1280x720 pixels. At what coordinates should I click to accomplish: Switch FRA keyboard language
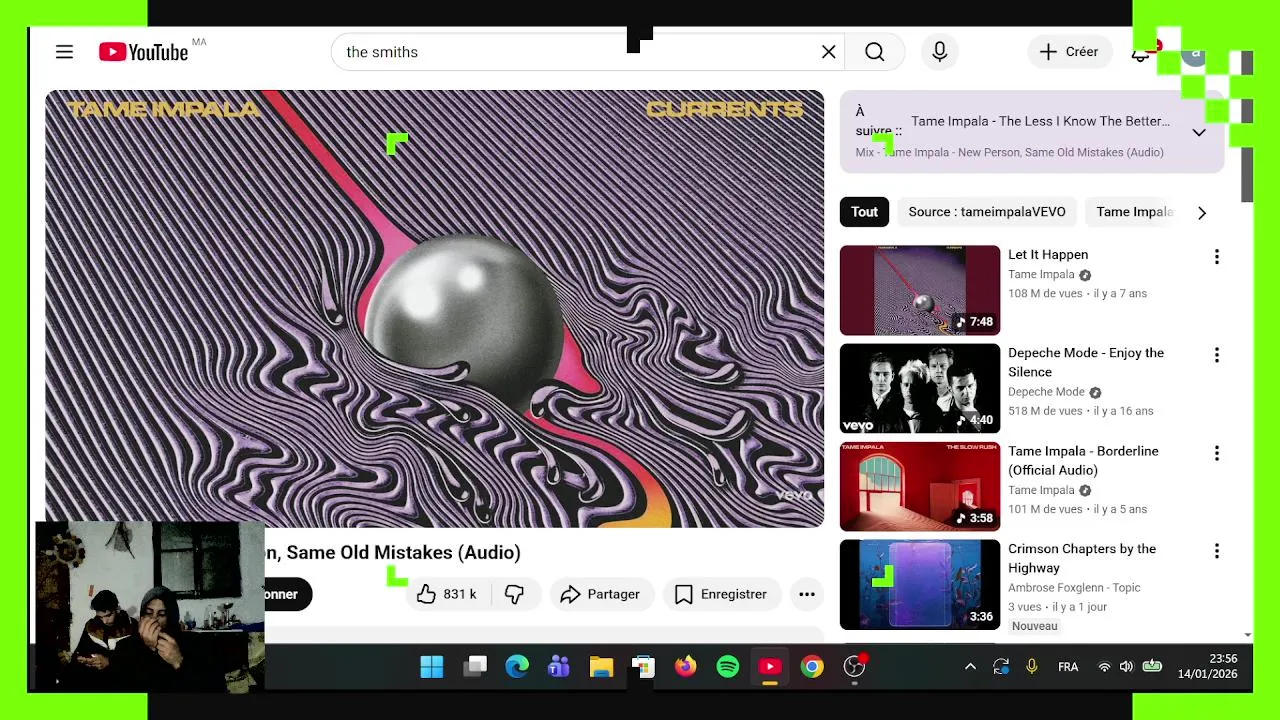(x=1068, y=667)
